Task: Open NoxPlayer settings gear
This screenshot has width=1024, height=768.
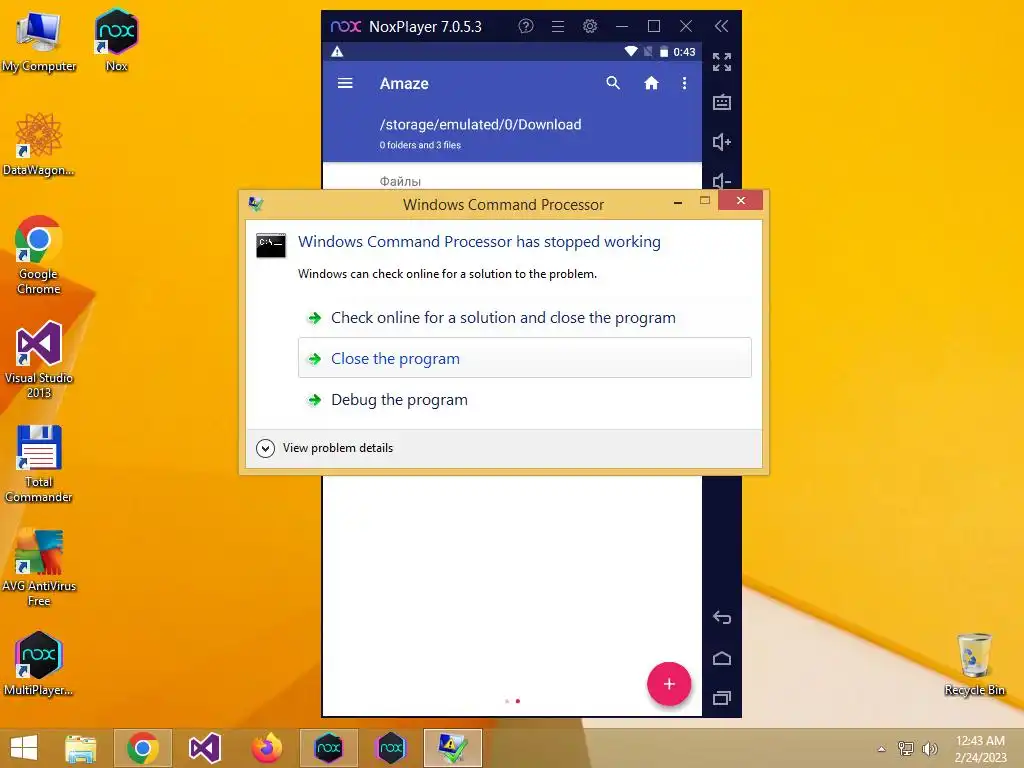Action: (x=590, y=26)
